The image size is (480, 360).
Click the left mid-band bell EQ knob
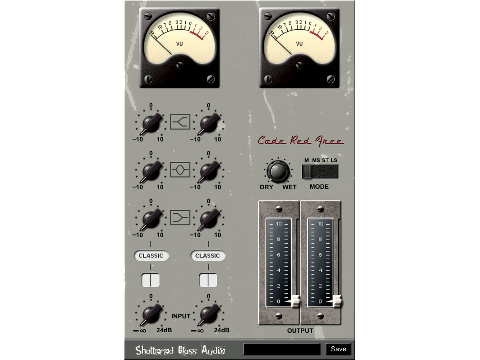click(151, 171)
